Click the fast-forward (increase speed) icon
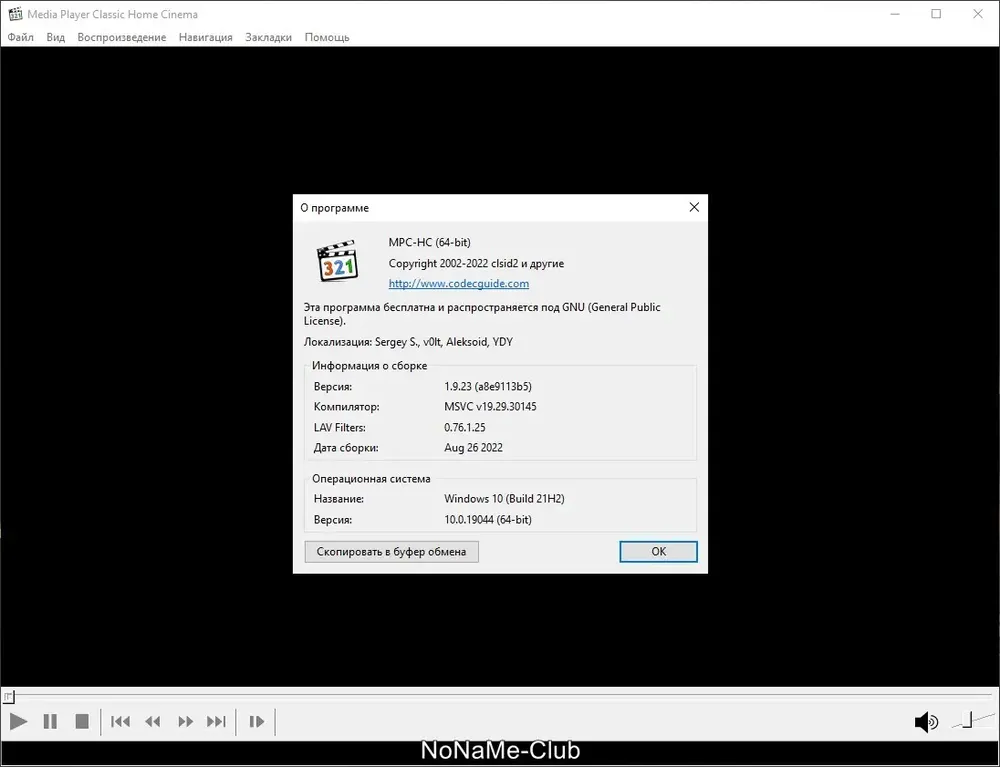This screenshot has height=767, width=1000. click(x=186, y=722)
